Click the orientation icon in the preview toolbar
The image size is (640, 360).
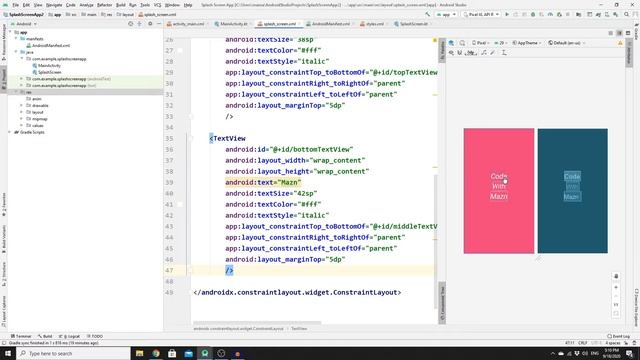(462, 43)
